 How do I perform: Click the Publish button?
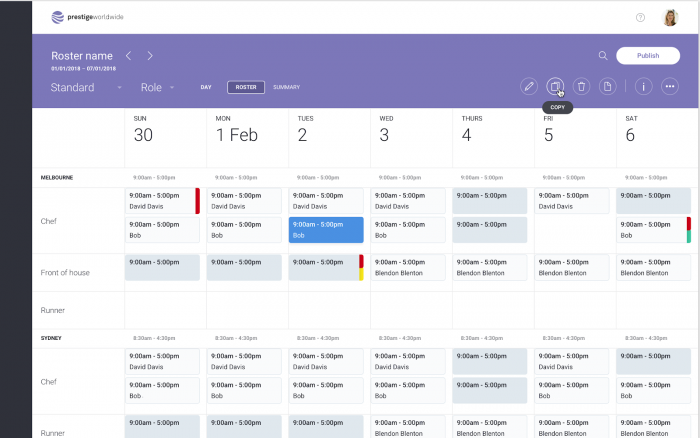[x=648, y=55]
